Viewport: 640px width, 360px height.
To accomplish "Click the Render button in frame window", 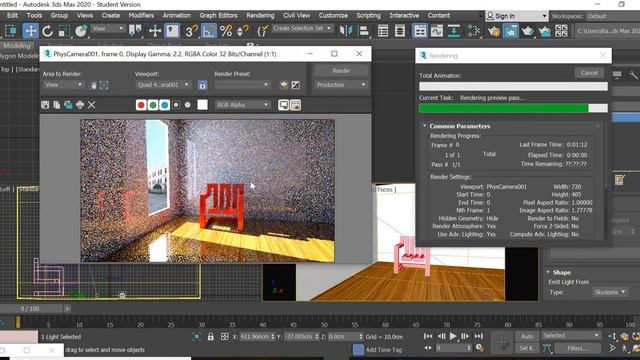I will click(341, 71).
